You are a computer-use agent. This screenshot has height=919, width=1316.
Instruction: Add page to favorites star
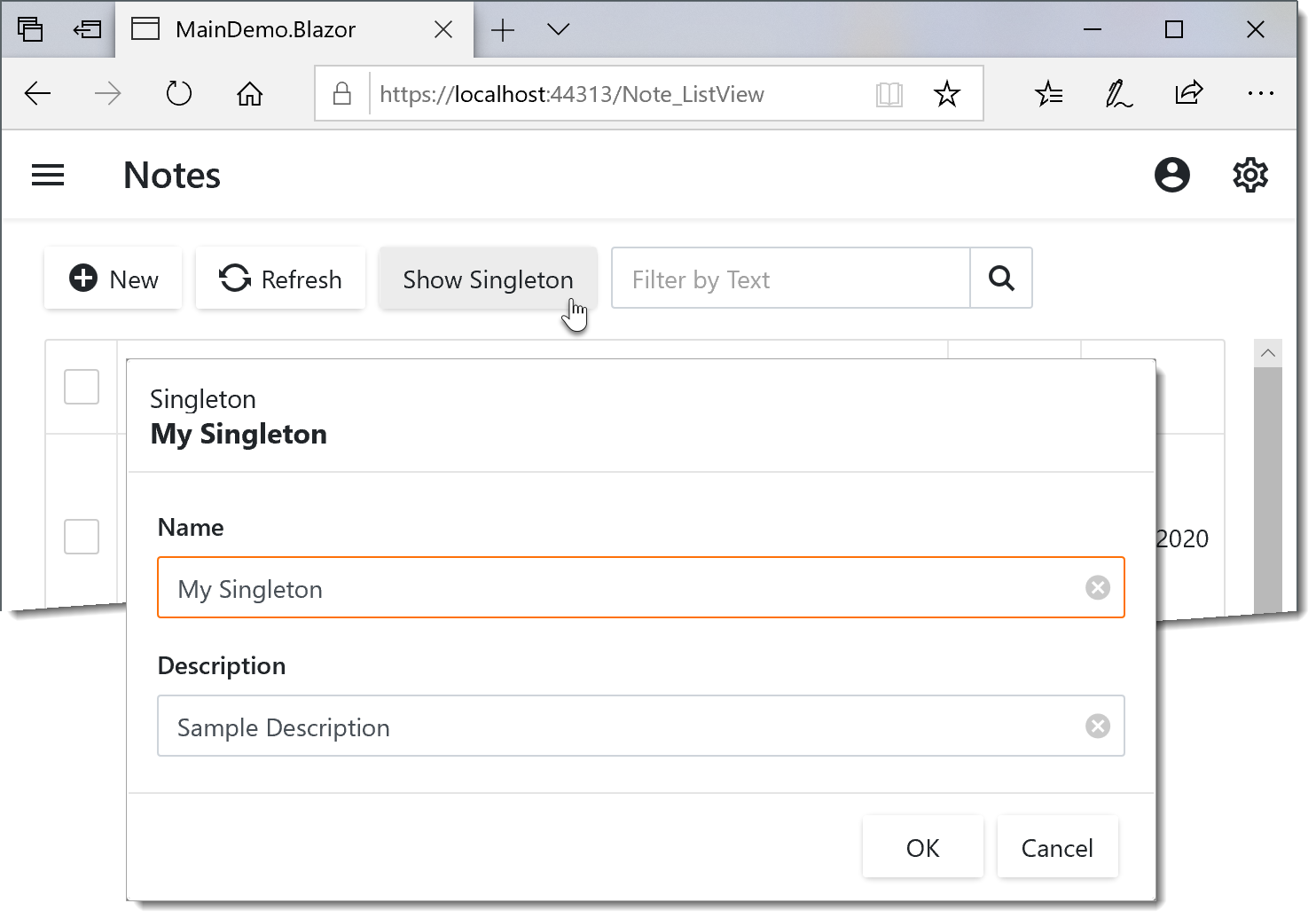[947, 94]
